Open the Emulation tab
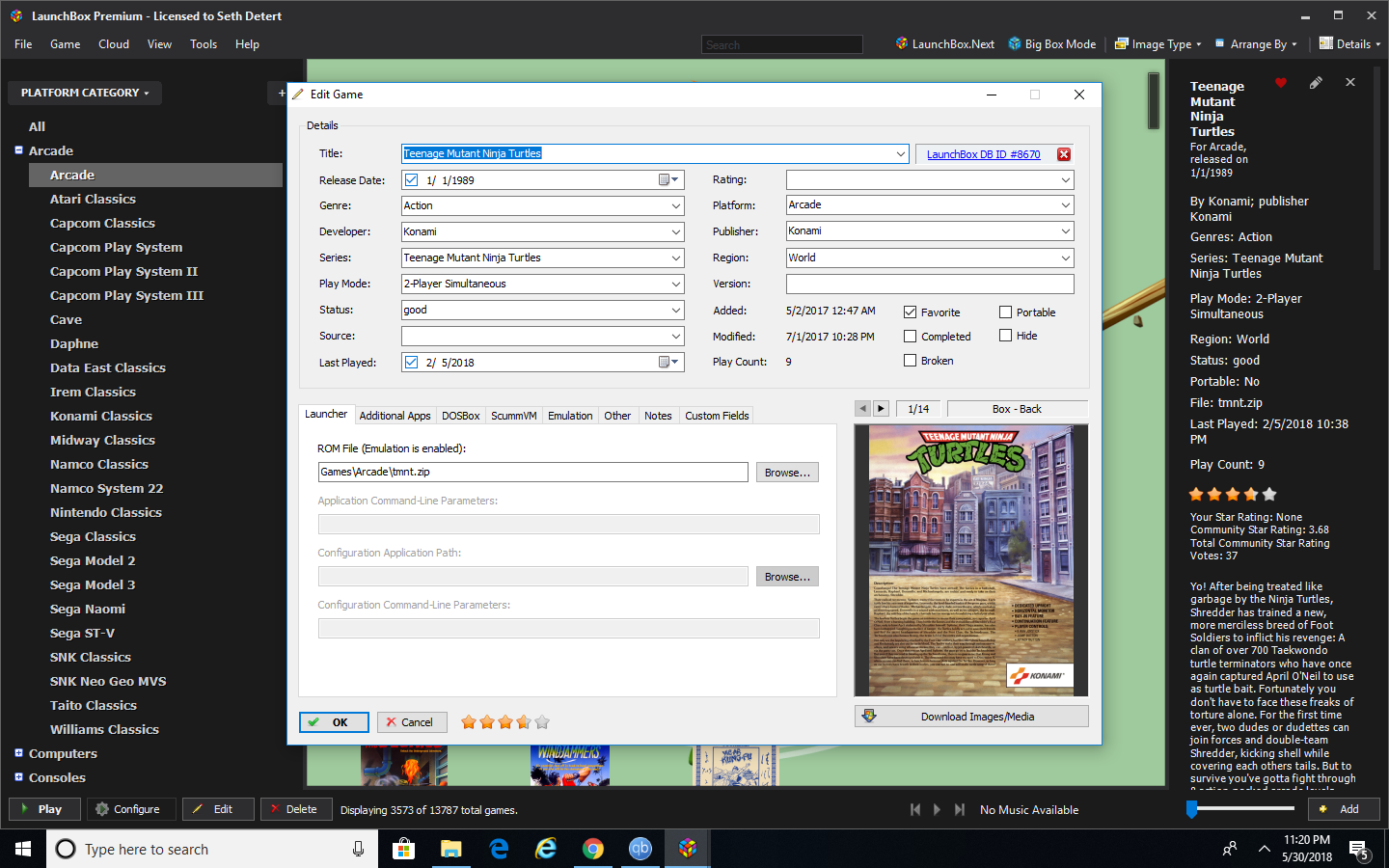This screenshot has width=1389, height=868. 570,416
